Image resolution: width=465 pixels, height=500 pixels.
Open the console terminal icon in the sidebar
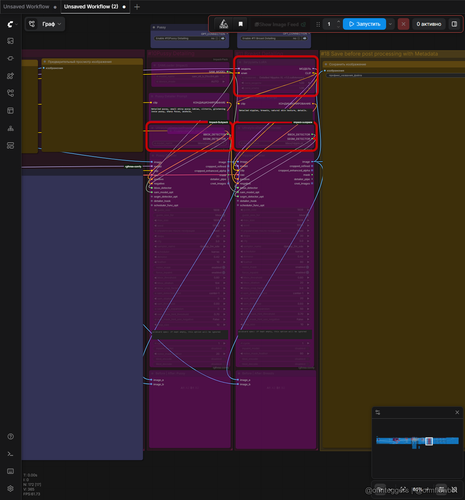click(10, 454)
